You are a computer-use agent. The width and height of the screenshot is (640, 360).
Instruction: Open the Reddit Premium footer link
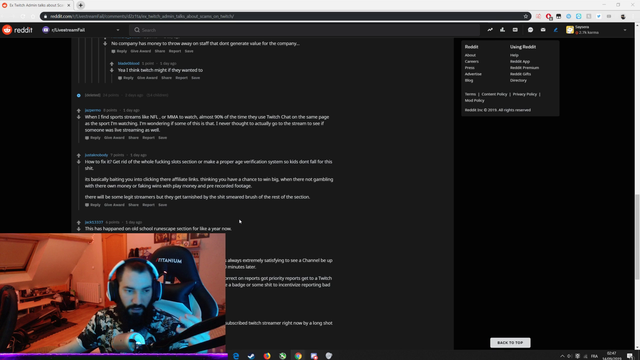(524, 68)
